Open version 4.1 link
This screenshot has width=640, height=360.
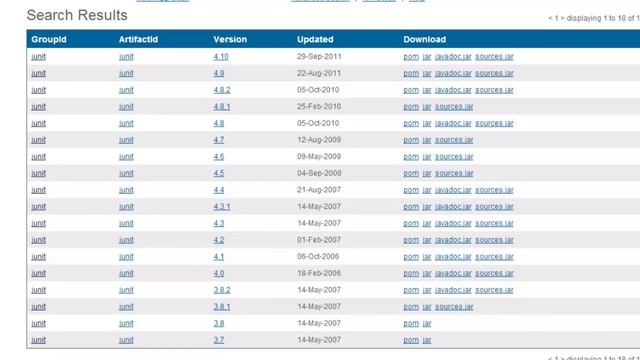(x=219, y=257)
